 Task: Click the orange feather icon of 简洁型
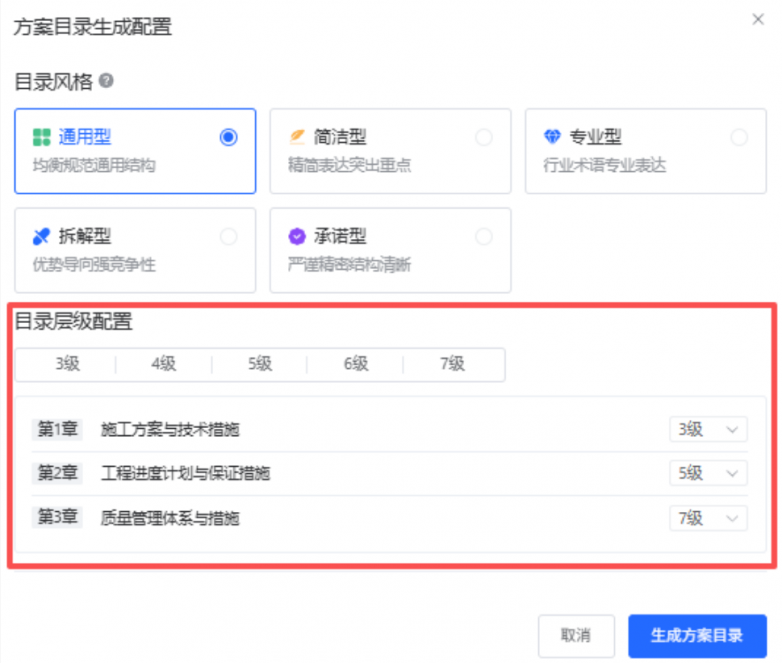coord(297,137)
